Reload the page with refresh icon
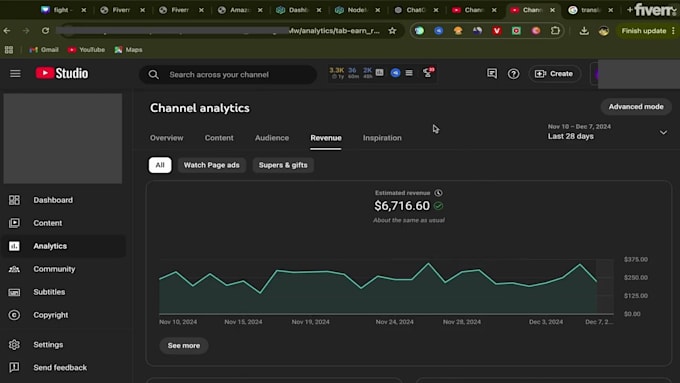 tap(46, 31)
